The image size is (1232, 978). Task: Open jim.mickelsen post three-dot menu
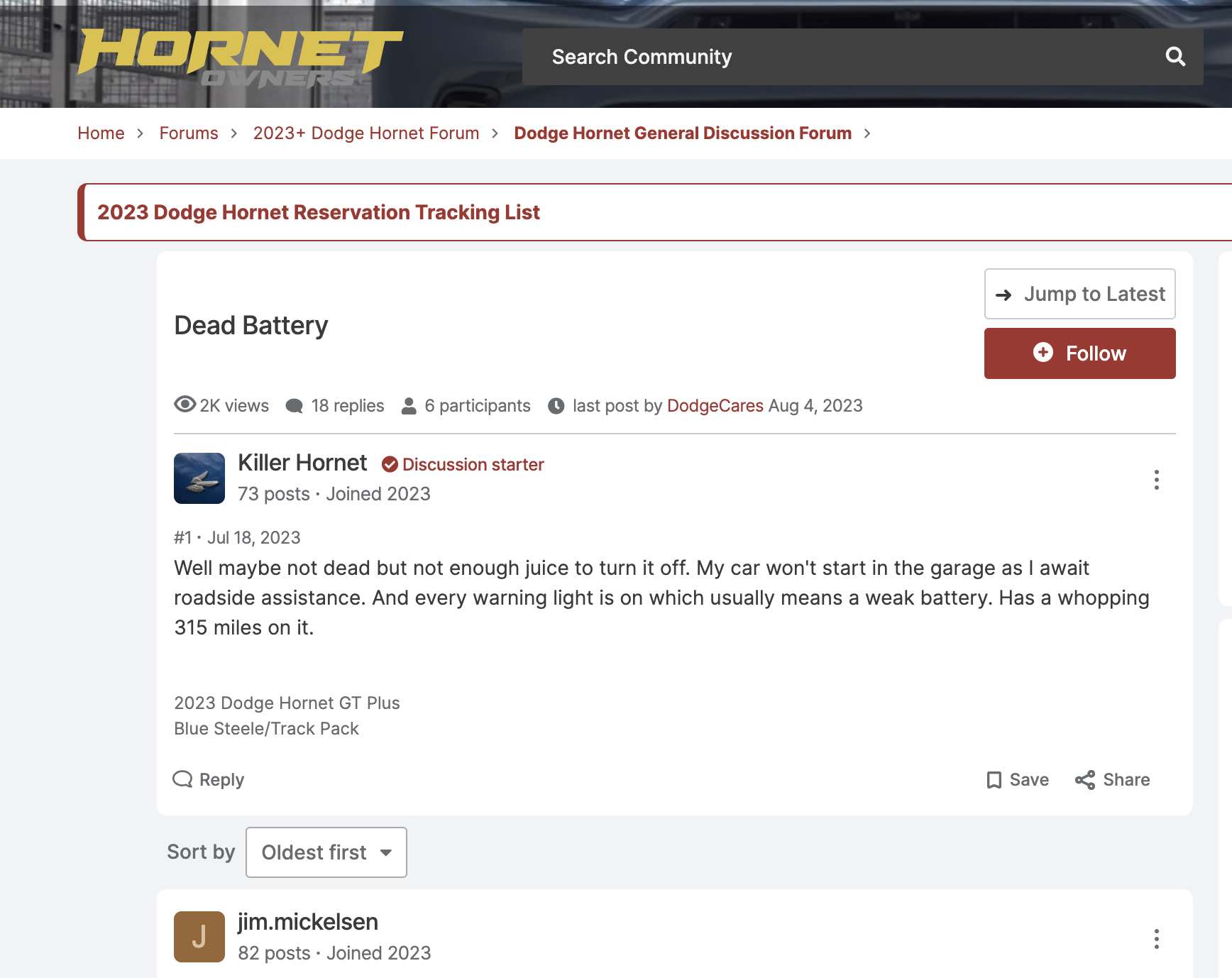[1156, 939]
